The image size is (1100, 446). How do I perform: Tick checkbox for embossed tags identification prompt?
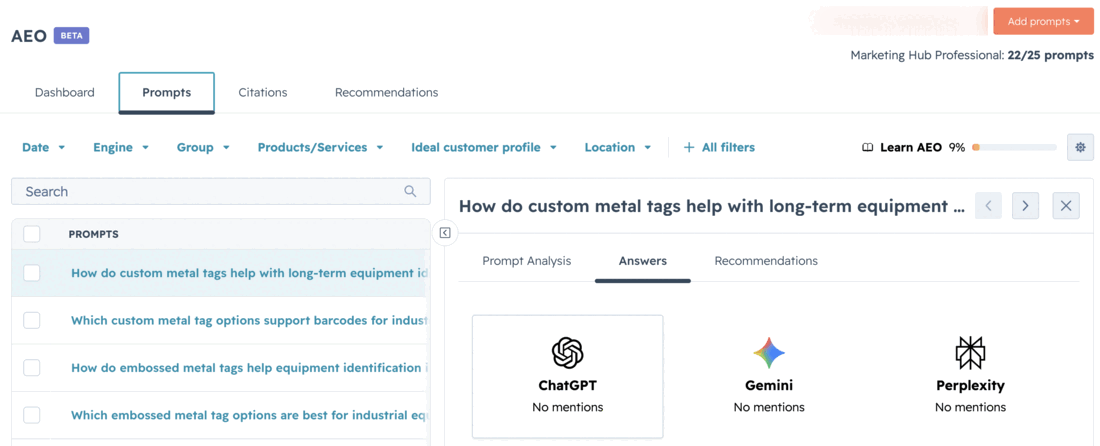[x=32, y=367]
